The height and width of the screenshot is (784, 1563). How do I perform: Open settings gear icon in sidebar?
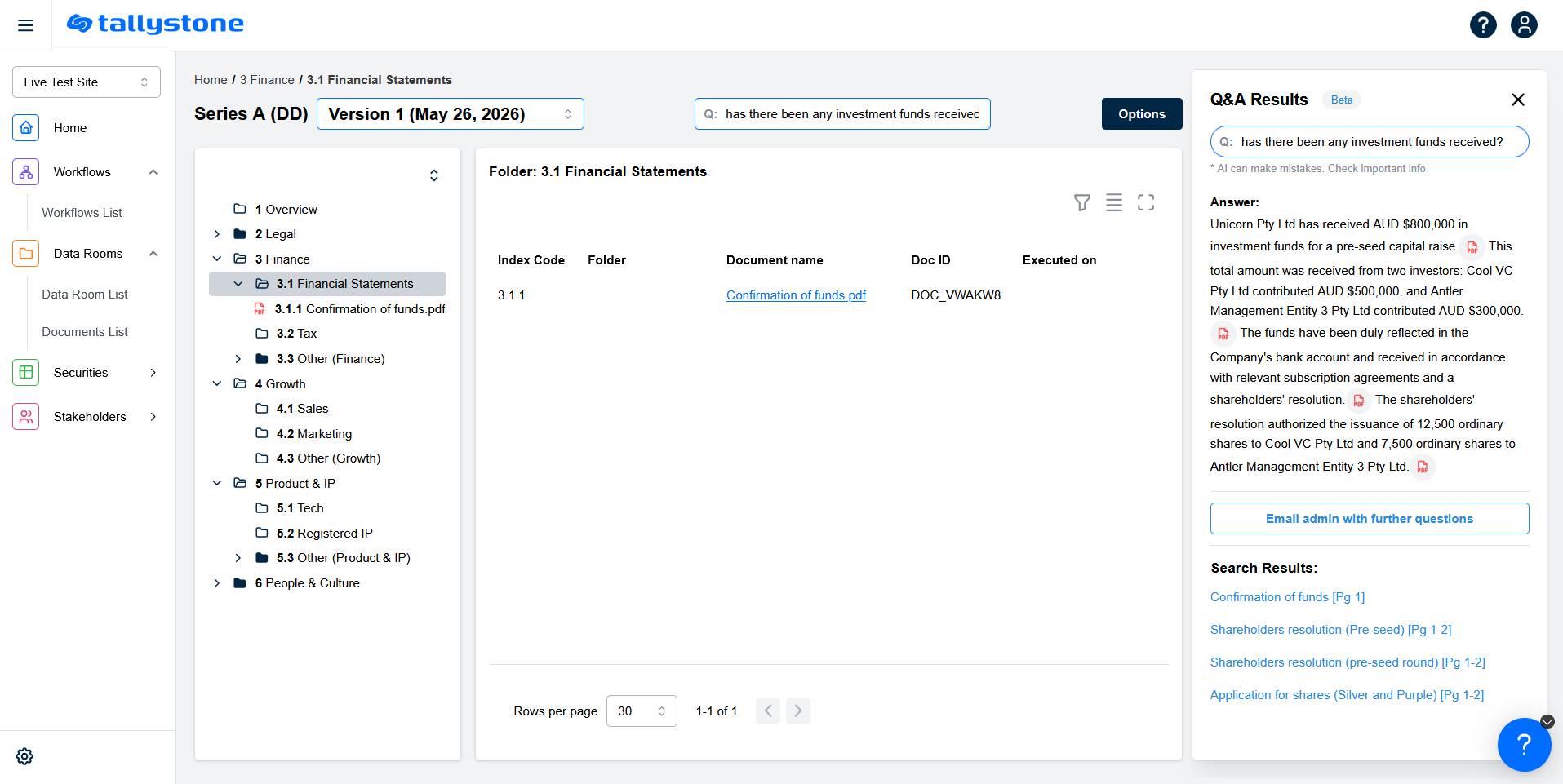tap(24, 756)
